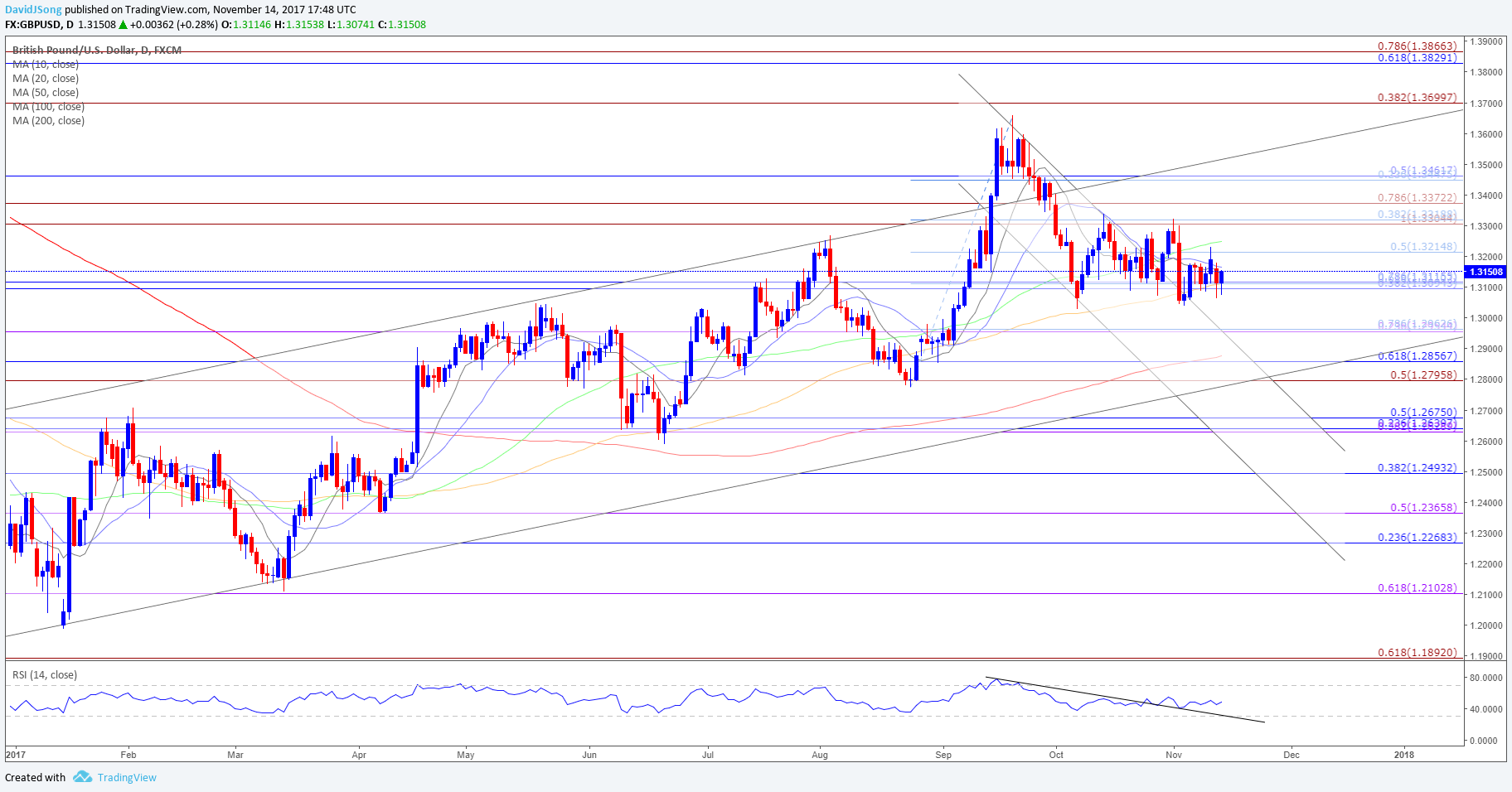Click the Jul label on time axis

coord(708,755)
